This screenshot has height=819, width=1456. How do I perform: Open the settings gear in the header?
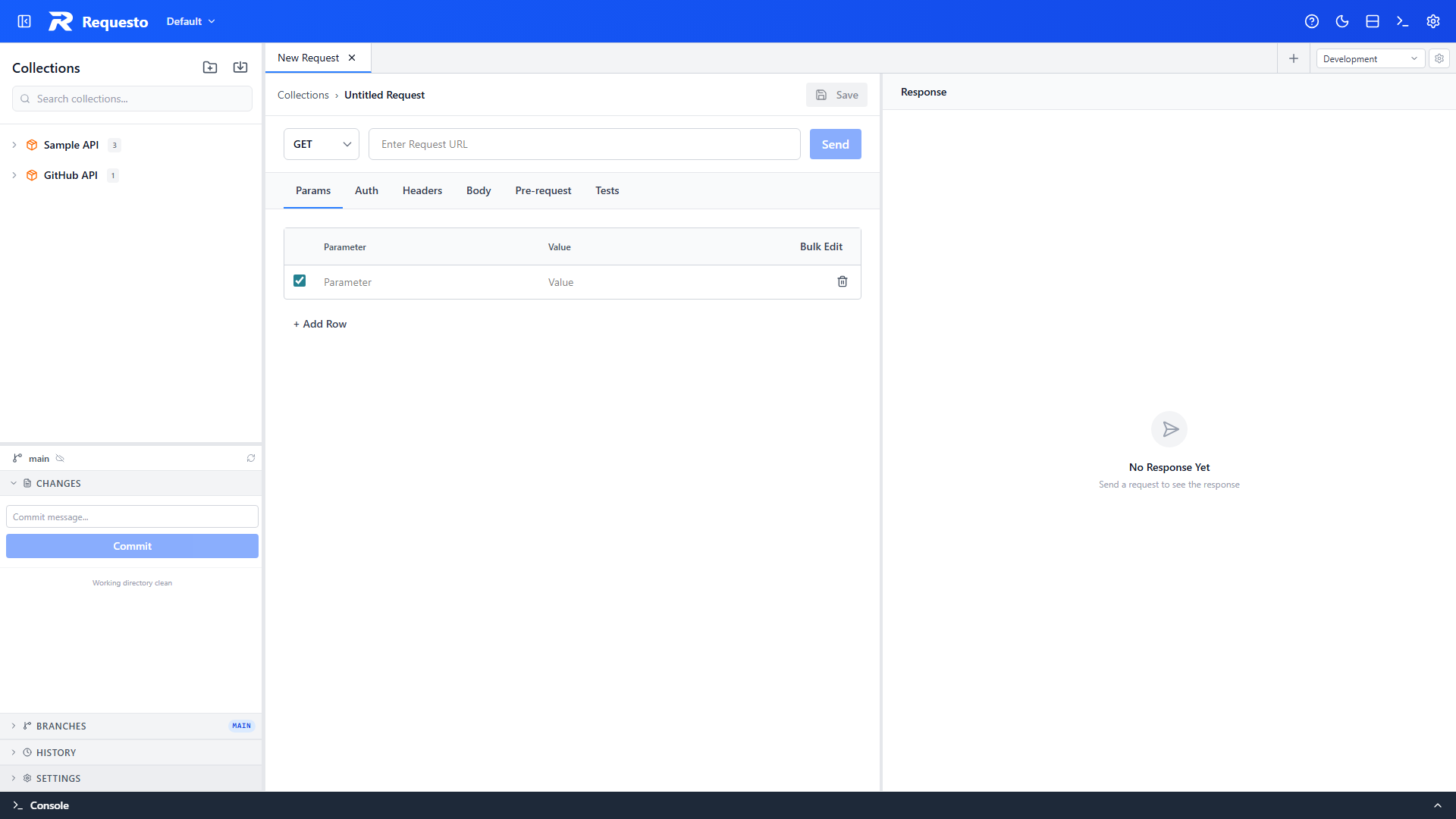(x=1433, y=21)
